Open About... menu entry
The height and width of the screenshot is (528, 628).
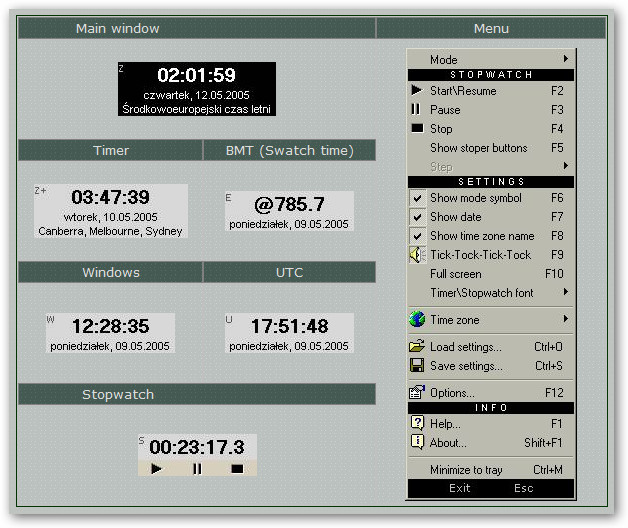click(491, 442)
